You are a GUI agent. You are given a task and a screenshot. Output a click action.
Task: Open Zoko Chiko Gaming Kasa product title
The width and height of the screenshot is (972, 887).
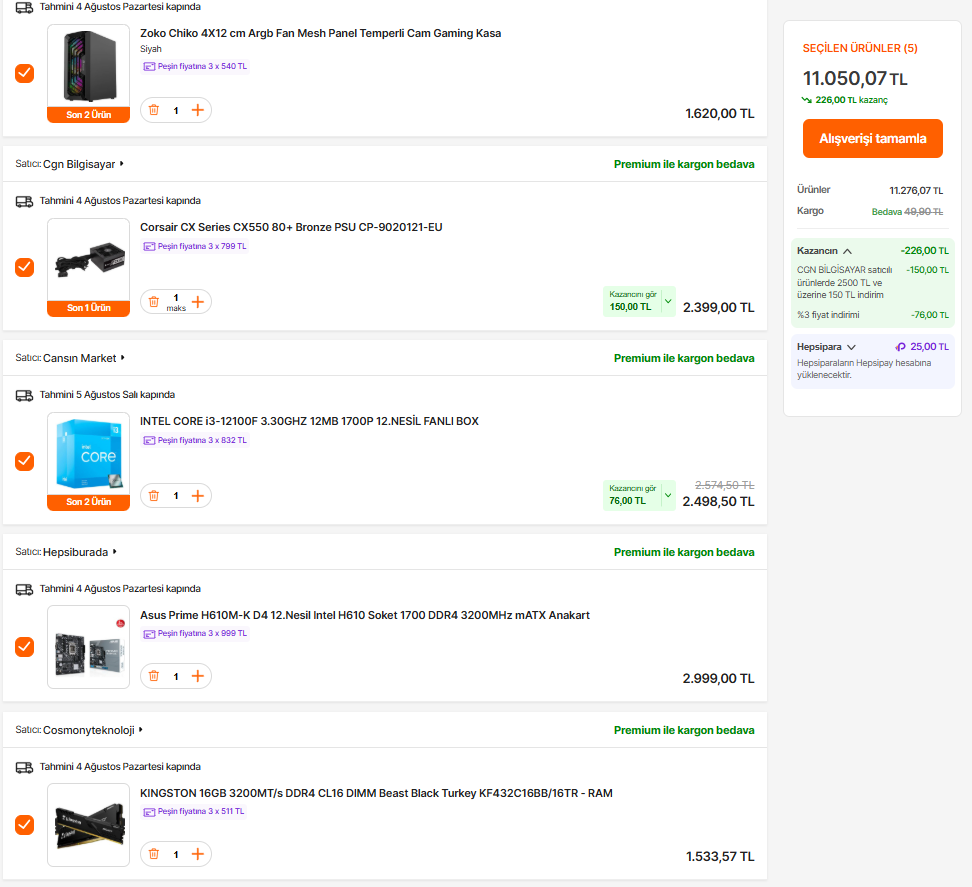(x=320, y=33)
